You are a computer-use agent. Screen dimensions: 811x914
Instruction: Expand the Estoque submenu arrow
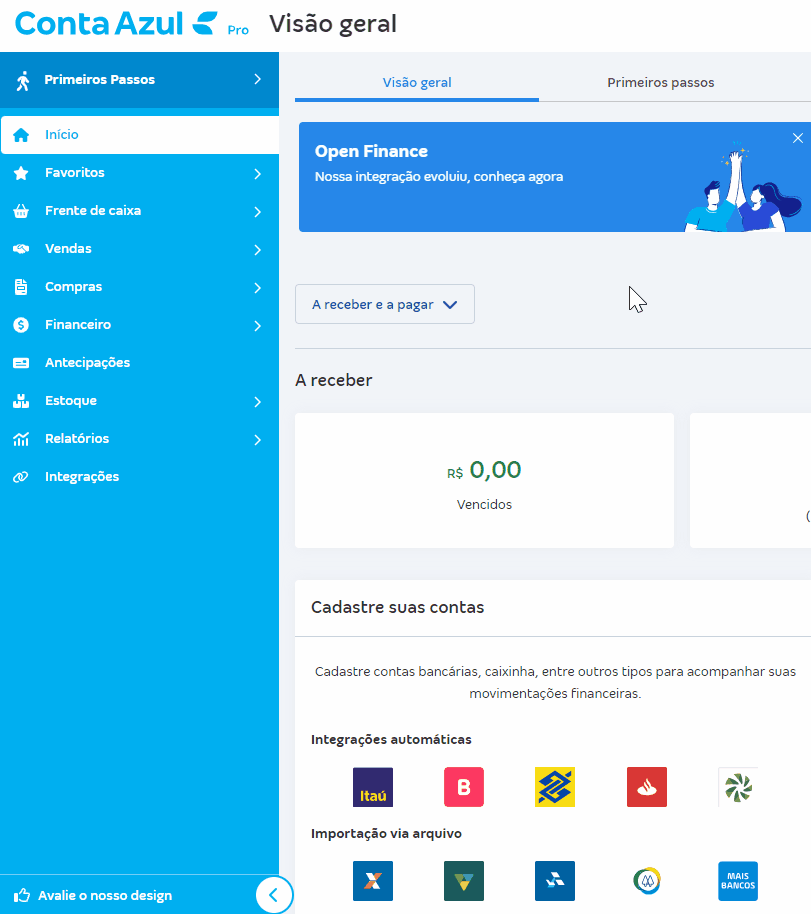tap(258, 402)
